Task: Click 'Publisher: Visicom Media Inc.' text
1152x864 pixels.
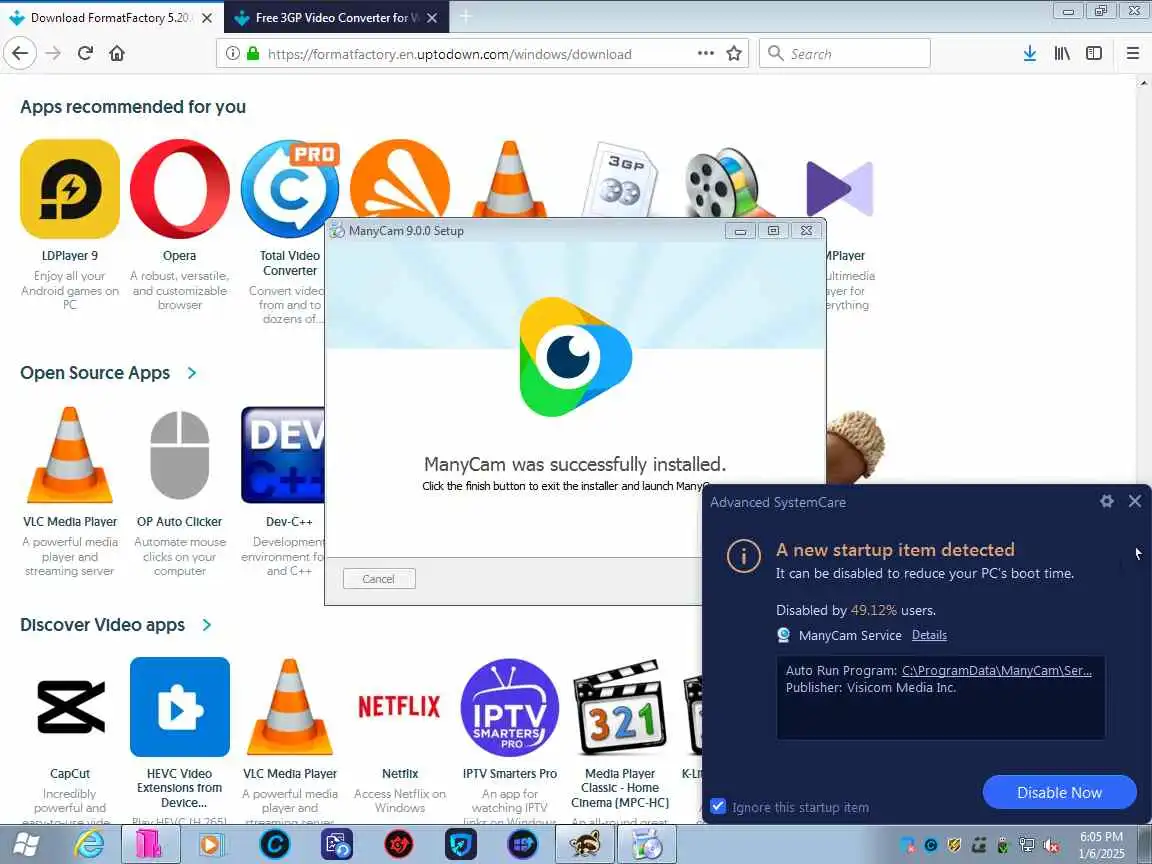Action: 871,688
